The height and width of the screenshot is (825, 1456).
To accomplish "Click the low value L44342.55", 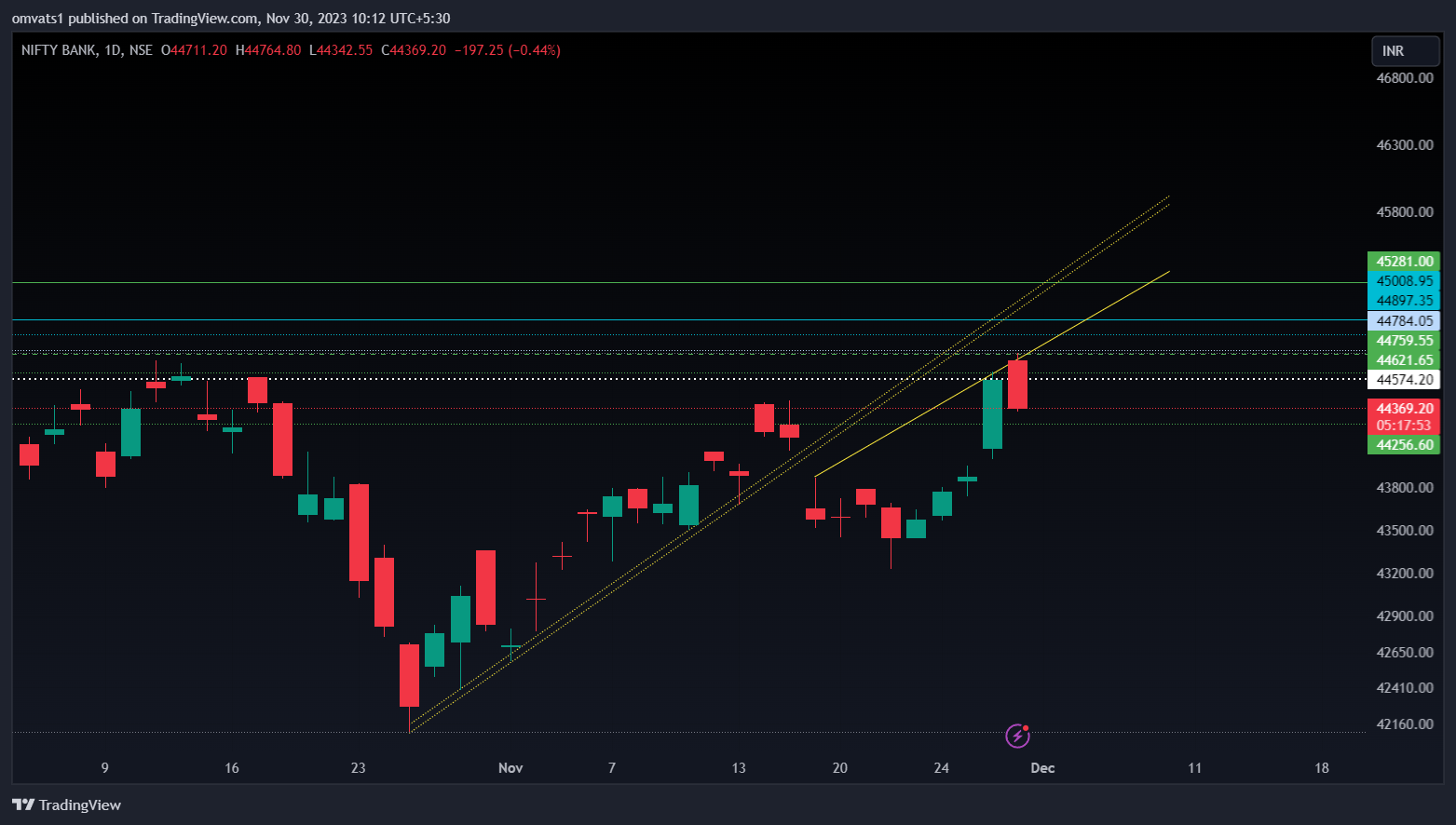I will (340, 50).
